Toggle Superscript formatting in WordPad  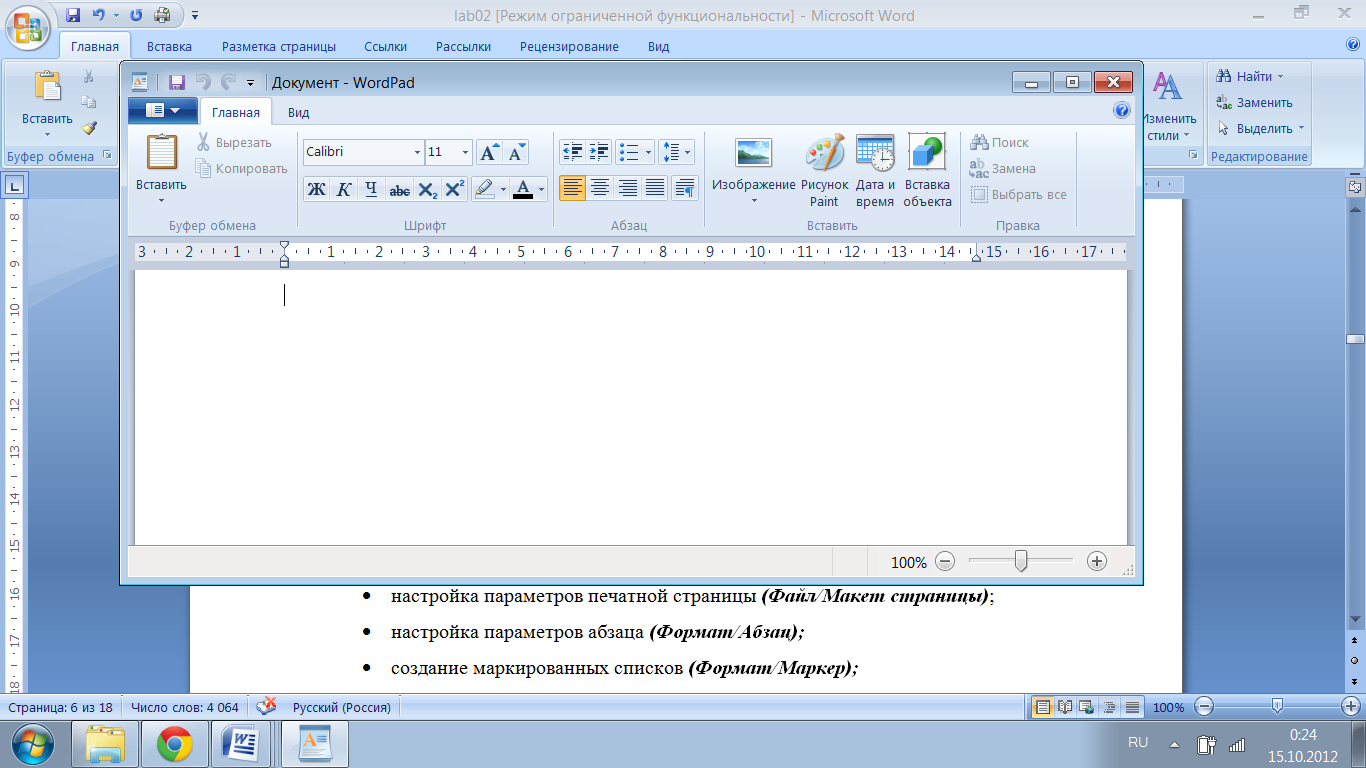[454, 189]
